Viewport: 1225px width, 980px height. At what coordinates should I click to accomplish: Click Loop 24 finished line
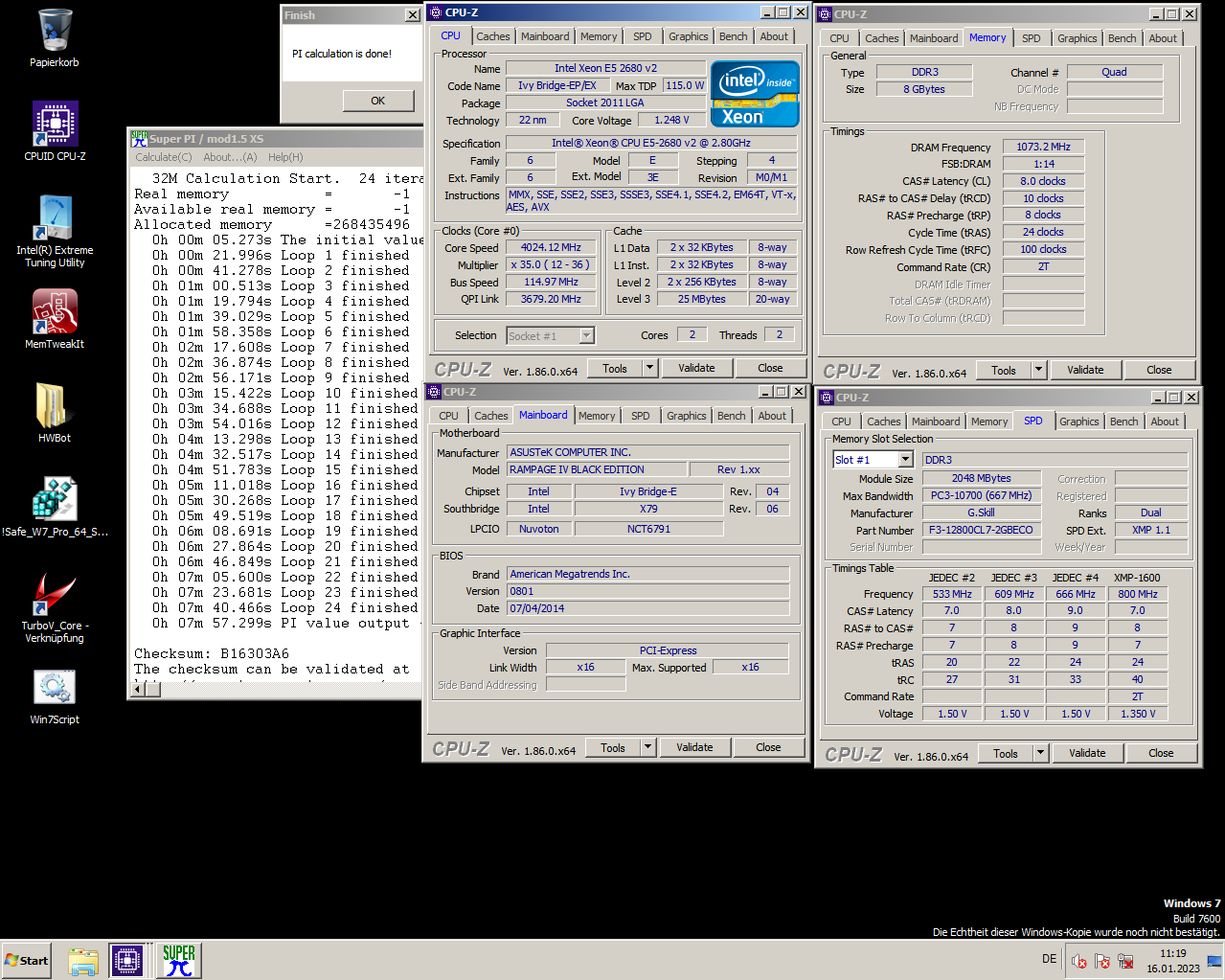click(285, 607)
